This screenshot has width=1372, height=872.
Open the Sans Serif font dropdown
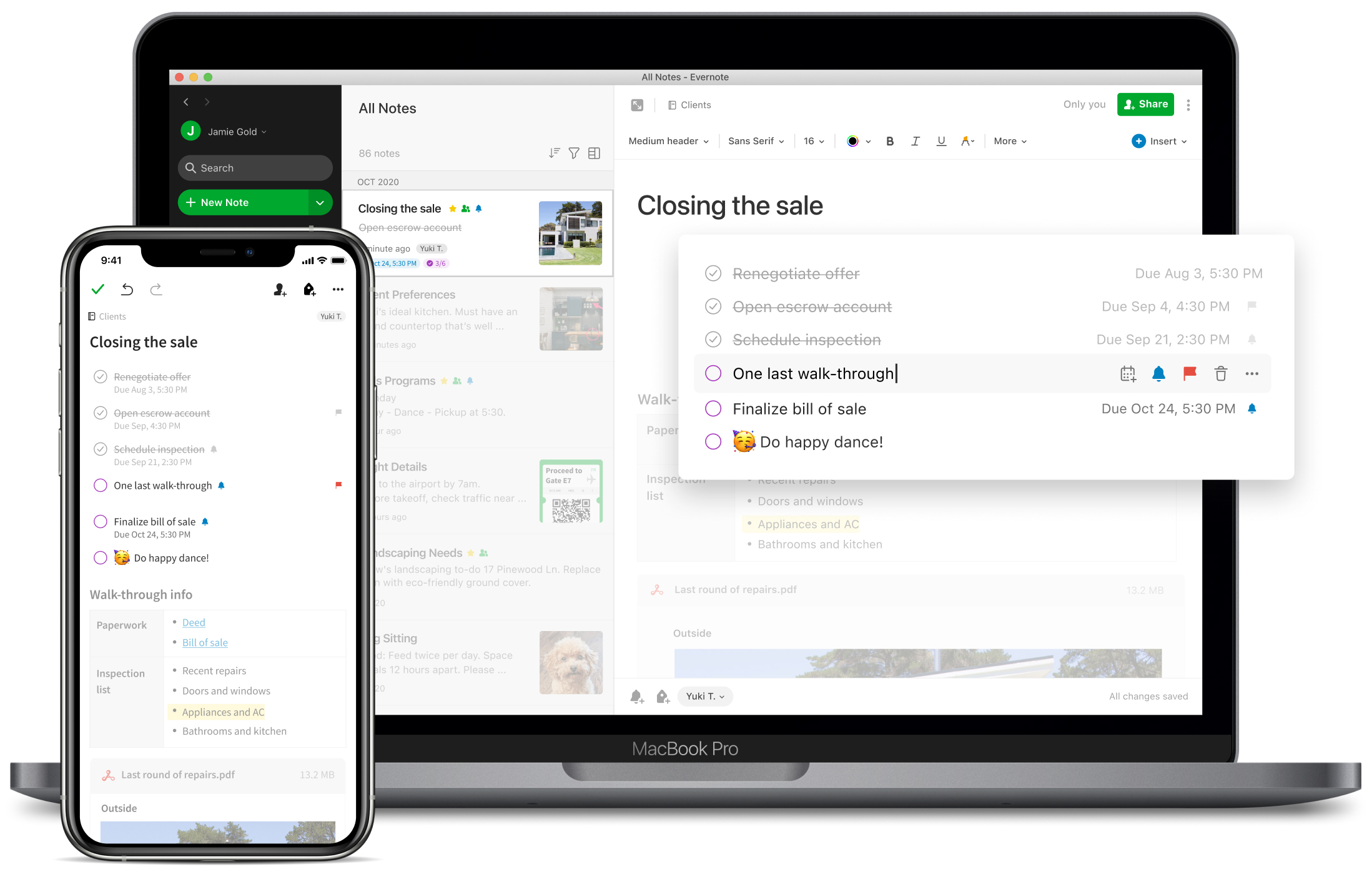click(x=756, y=140)
